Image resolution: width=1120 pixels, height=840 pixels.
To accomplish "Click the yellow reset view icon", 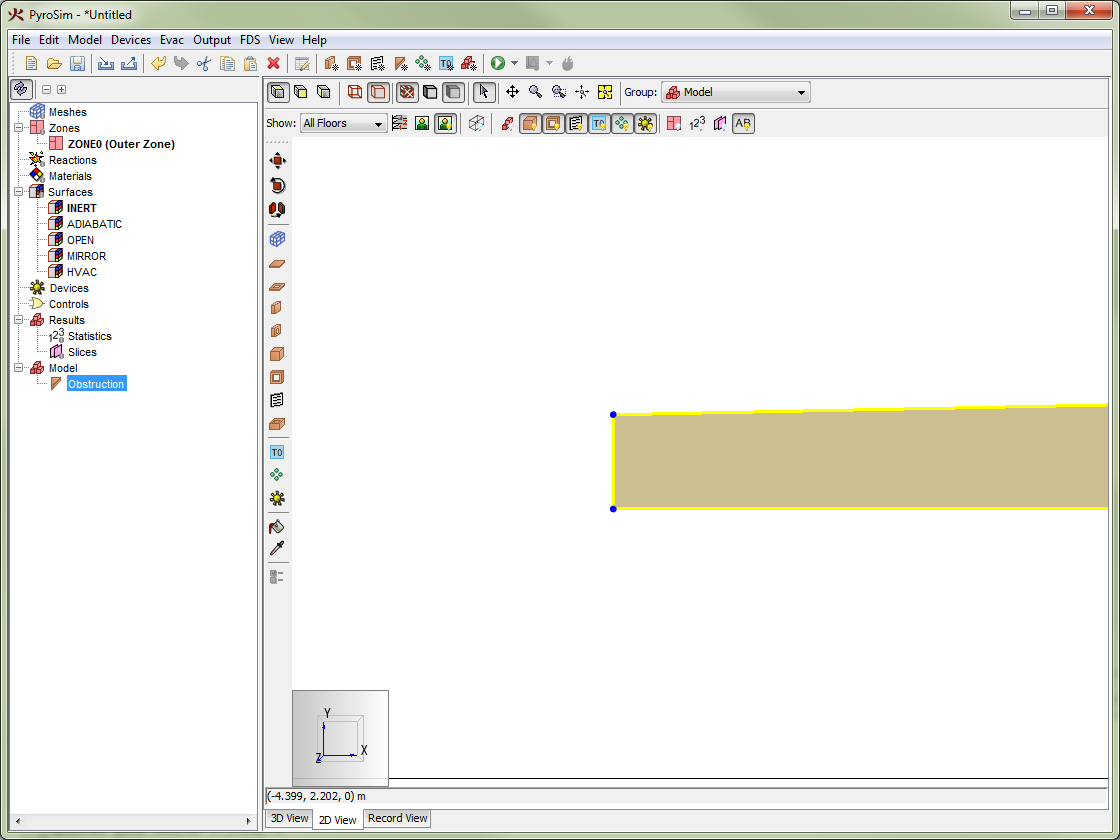I will coord(605,92).
